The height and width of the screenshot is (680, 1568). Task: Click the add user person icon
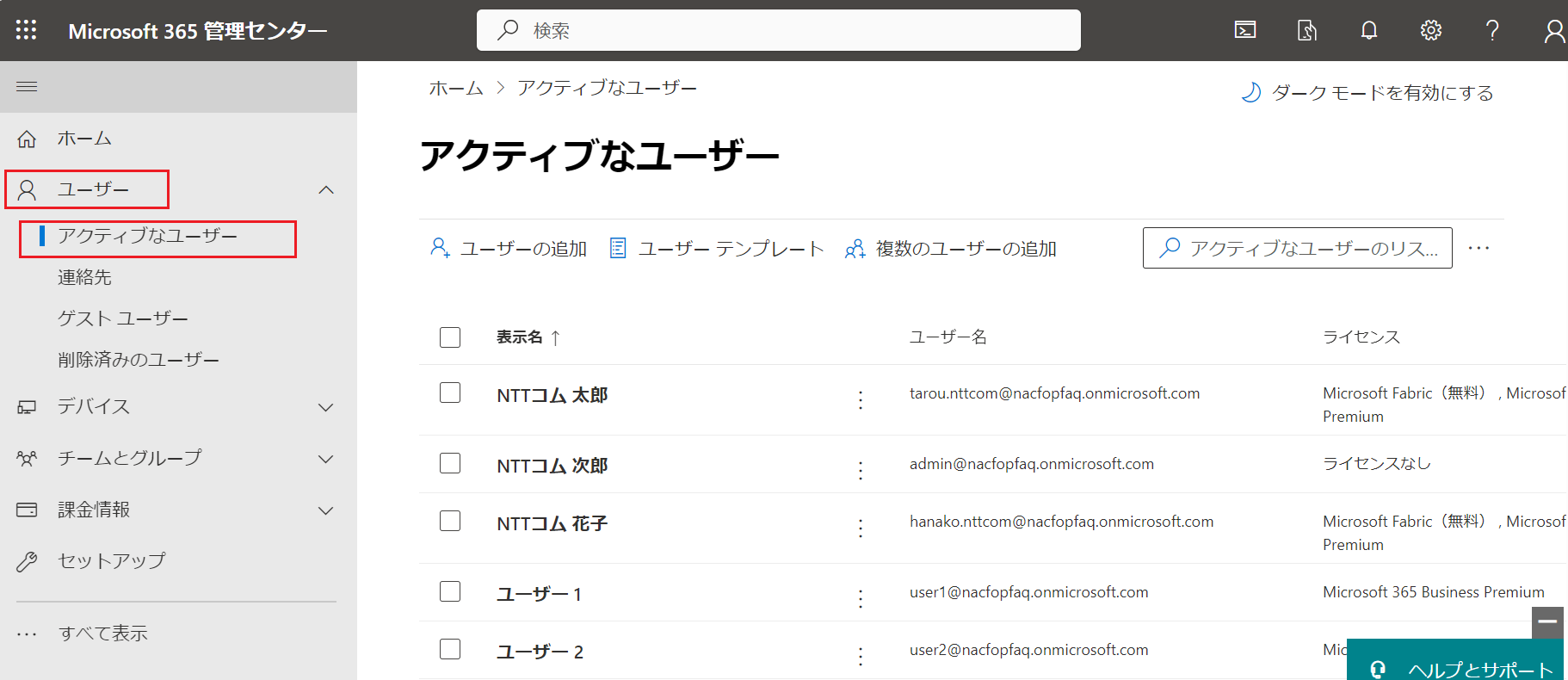tap(440, 248)
